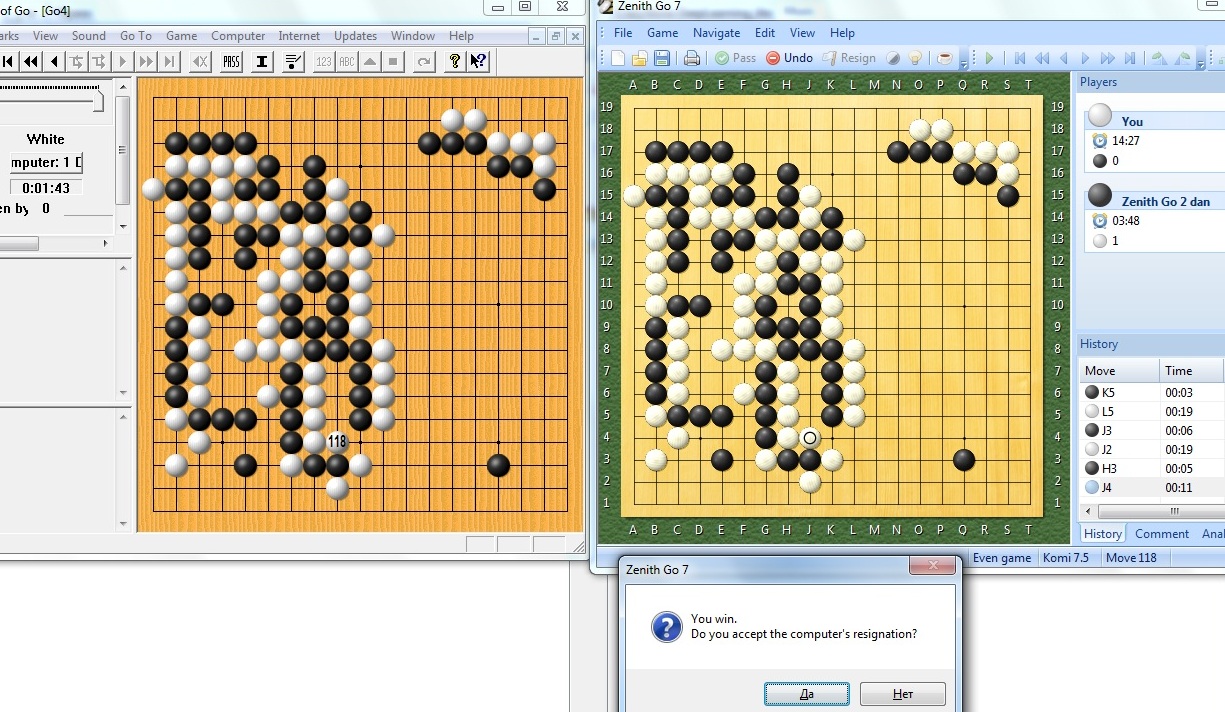Click the PASS button in left Go toolbar
Viewport: 1225px width, 712px height.
(231, 62)
